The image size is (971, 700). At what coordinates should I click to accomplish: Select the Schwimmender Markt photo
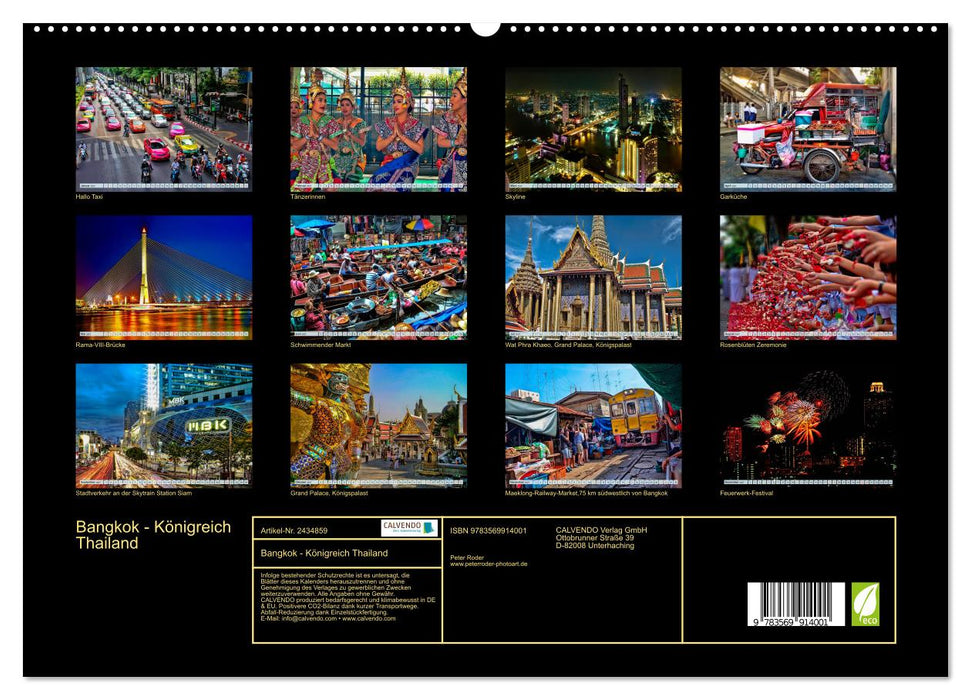[378, 277]
